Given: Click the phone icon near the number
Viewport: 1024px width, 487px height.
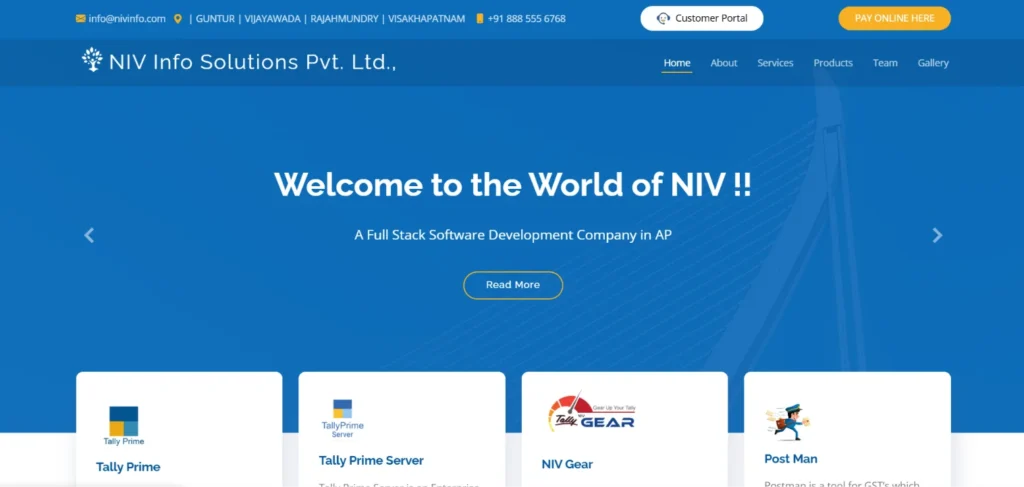Looking at the screenshot, I should point(480,18).
